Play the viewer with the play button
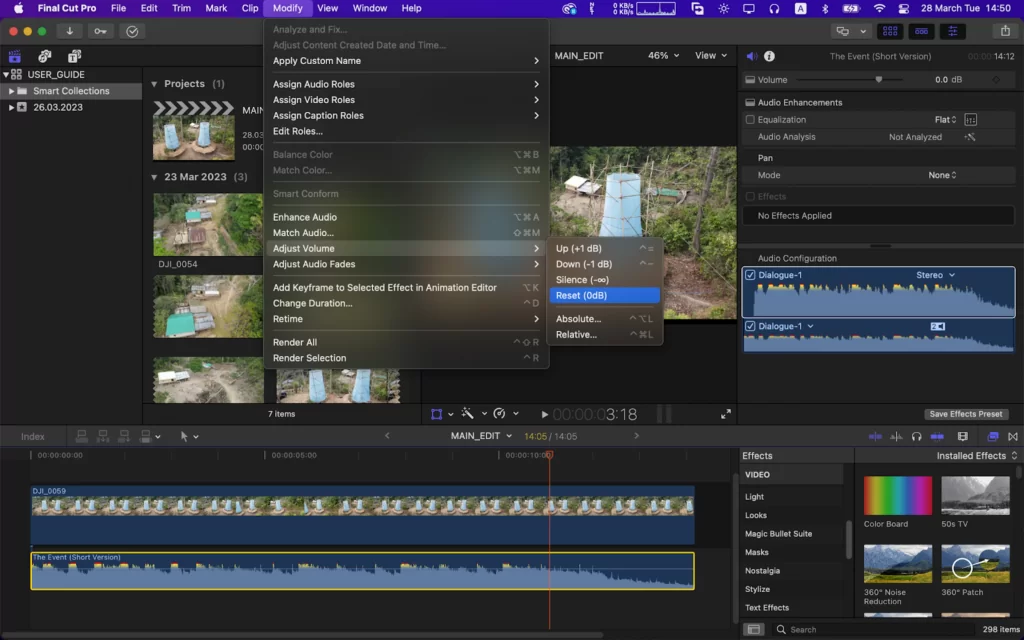Screen dimensions: 1024x640 click(545, 414)
